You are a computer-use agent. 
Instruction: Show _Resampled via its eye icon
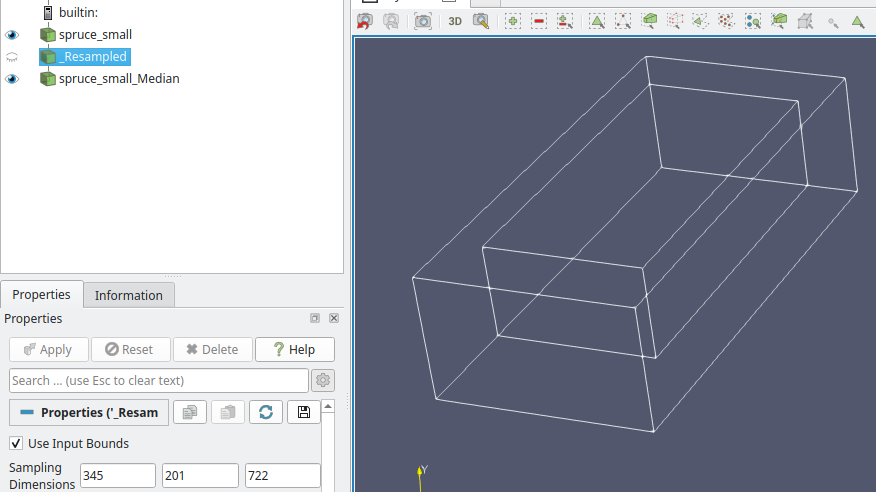click(13, 57)
